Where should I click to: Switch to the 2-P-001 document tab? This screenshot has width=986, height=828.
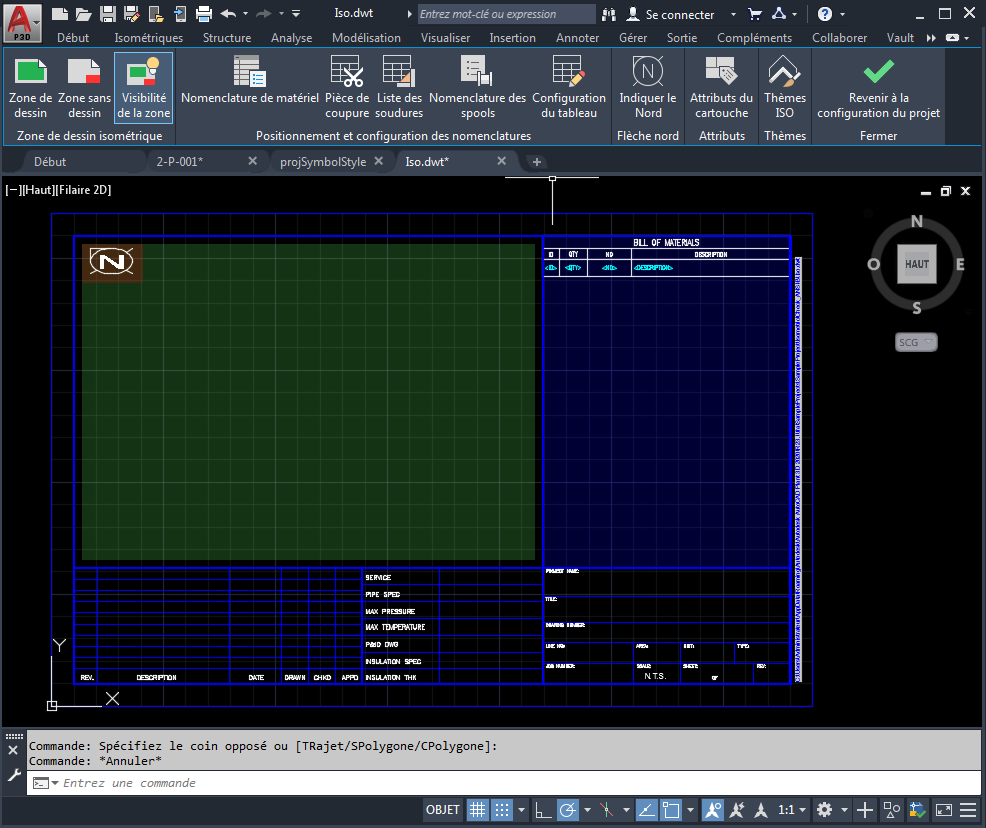coord(180,162)
